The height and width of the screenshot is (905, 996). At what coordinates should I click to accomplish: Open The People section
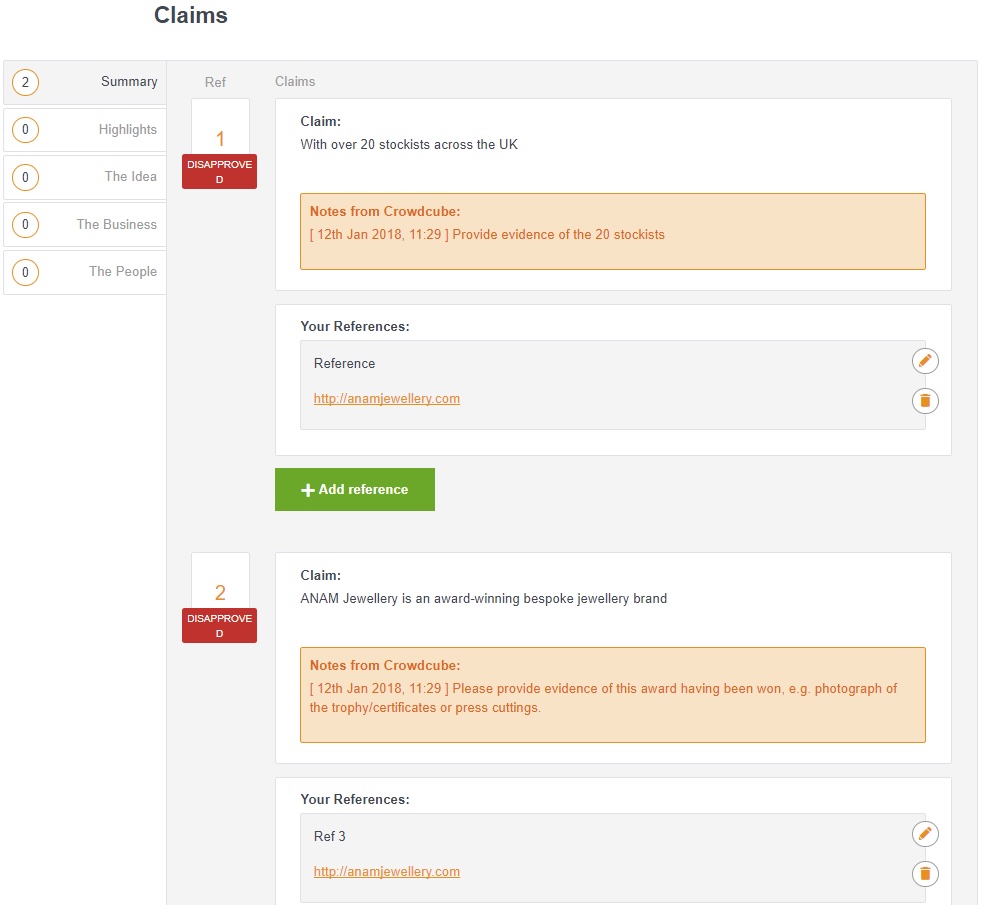tap(122, 272)
